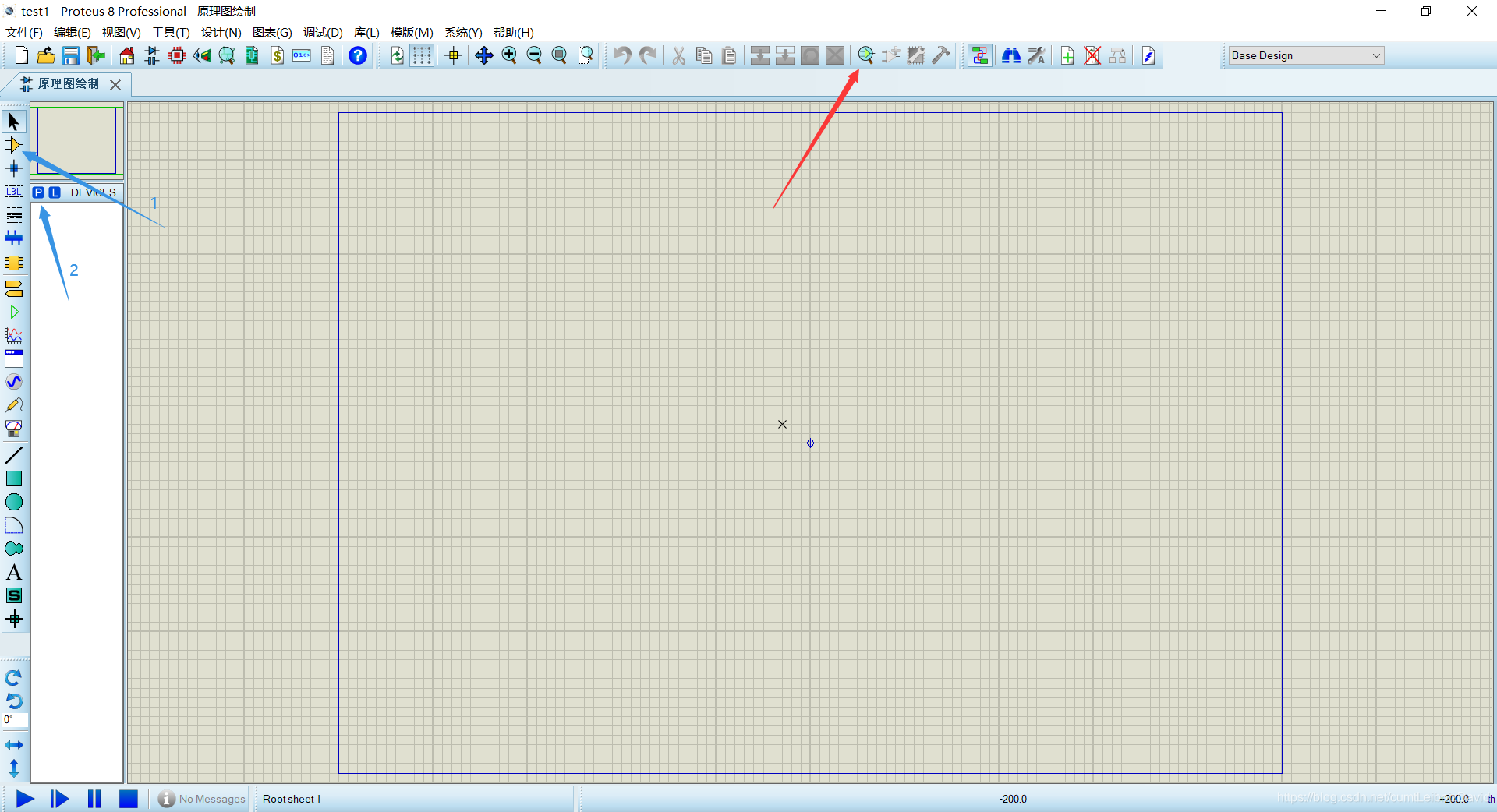Open the Search and Tag binoculars tool
The height and width of the screenshot is (812, 1497).
pos(1011,55)
